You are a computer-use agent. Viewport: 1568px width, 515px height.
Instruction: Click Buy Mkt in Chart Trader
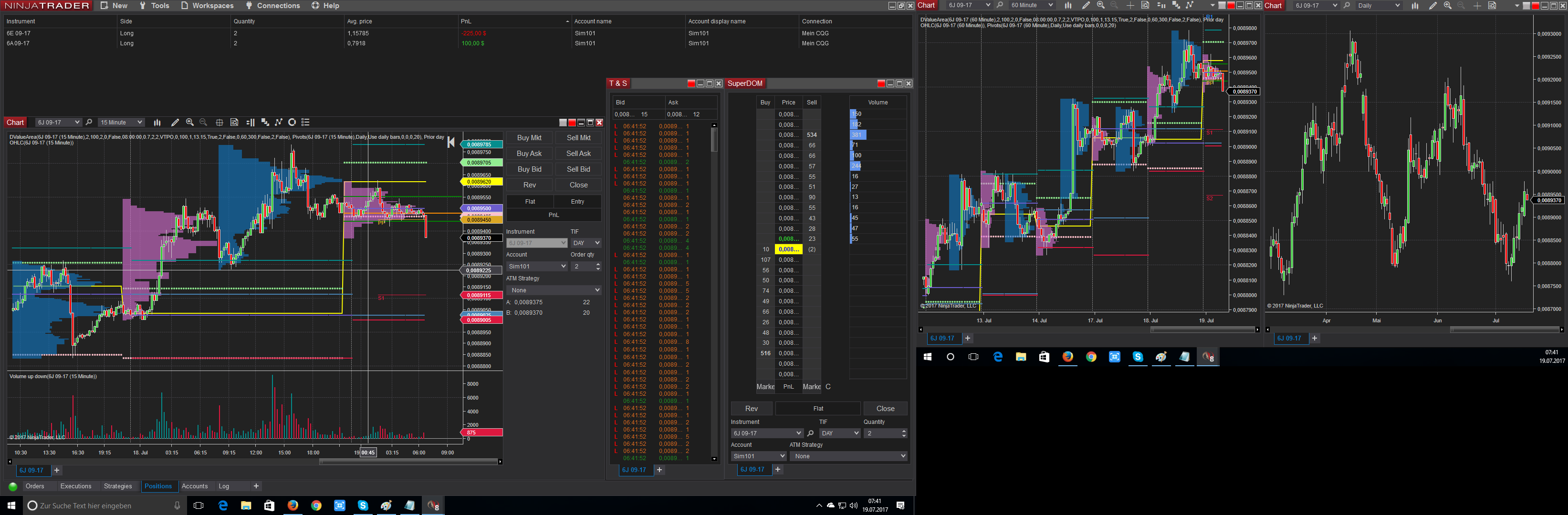(x=530, y=138)
